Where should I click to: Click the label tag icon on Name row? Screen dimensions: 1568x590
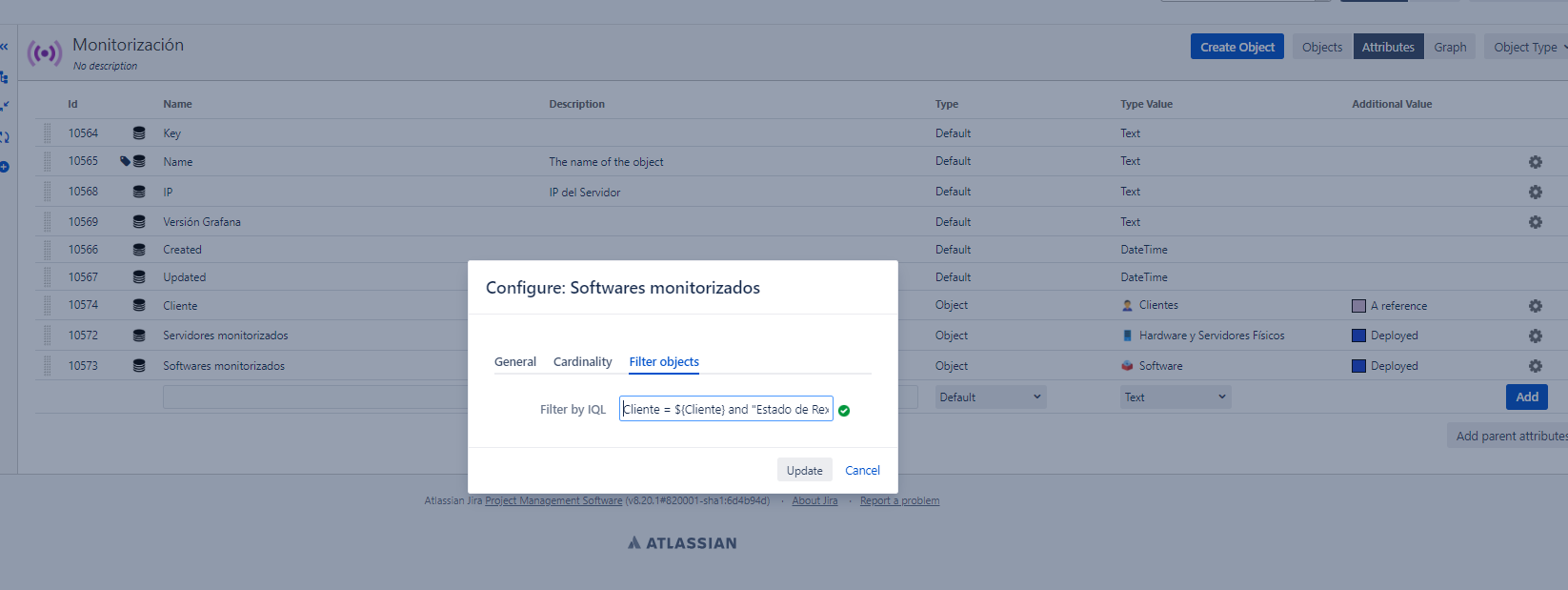tap(125, 161)
